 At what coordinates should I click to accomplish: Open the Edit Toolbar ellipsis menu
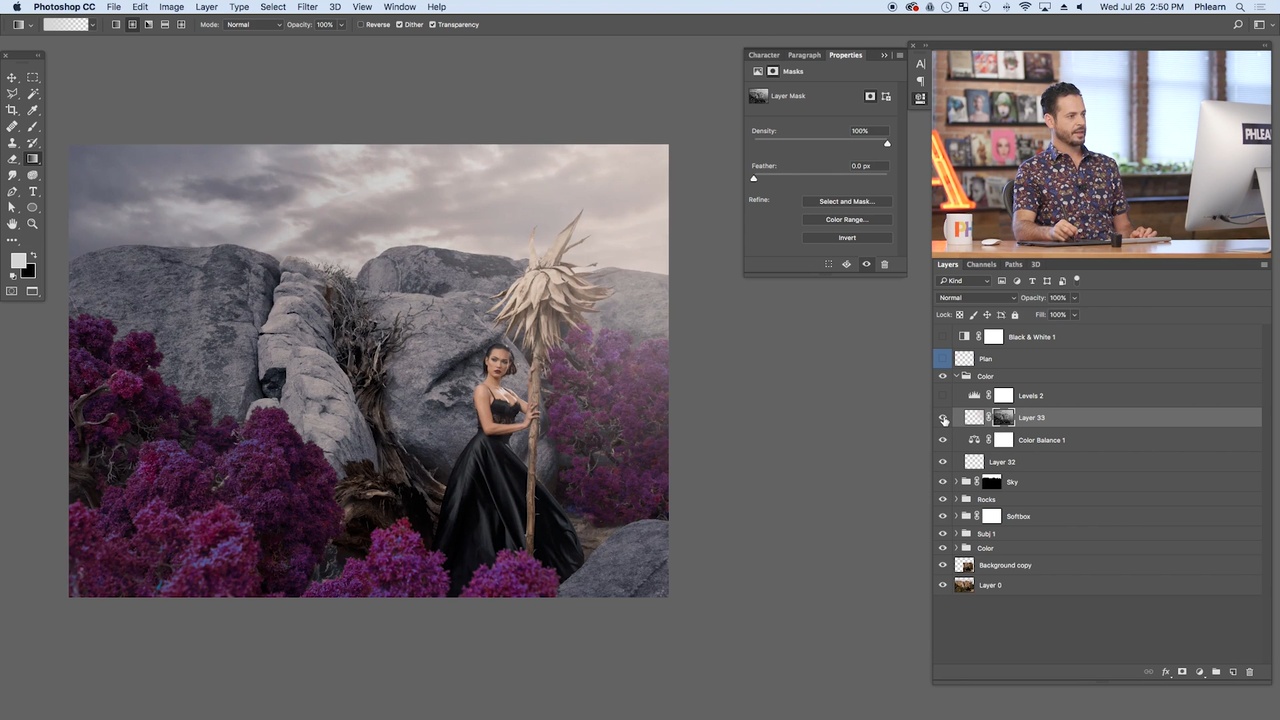tap(12, 240)
